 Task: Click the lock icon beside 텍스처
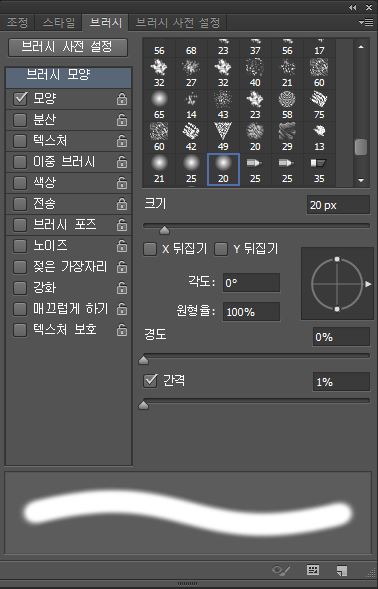point(122,141)
